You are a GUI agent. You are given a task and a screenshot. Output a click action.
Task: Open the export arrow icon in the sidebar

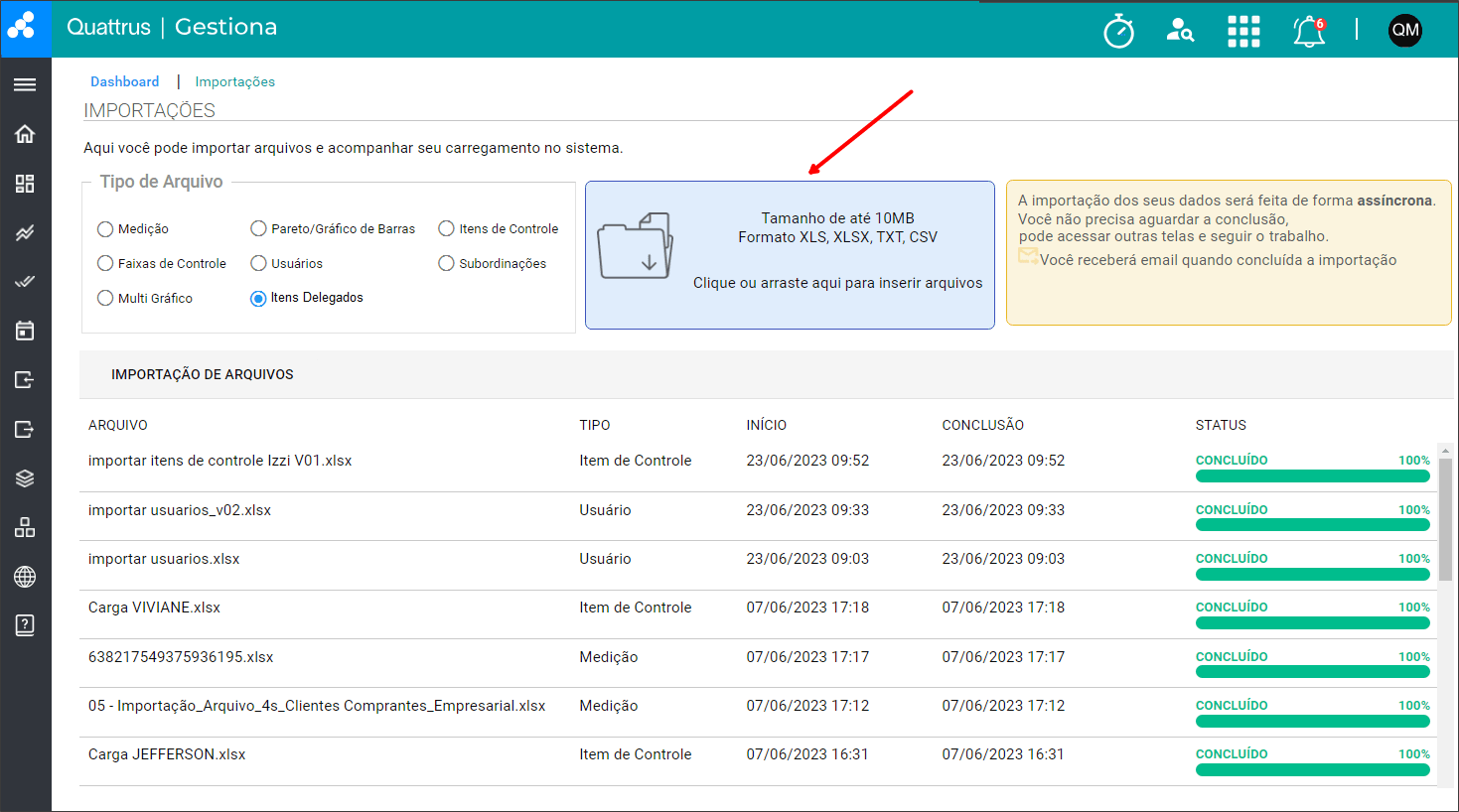tap(25, 429)
